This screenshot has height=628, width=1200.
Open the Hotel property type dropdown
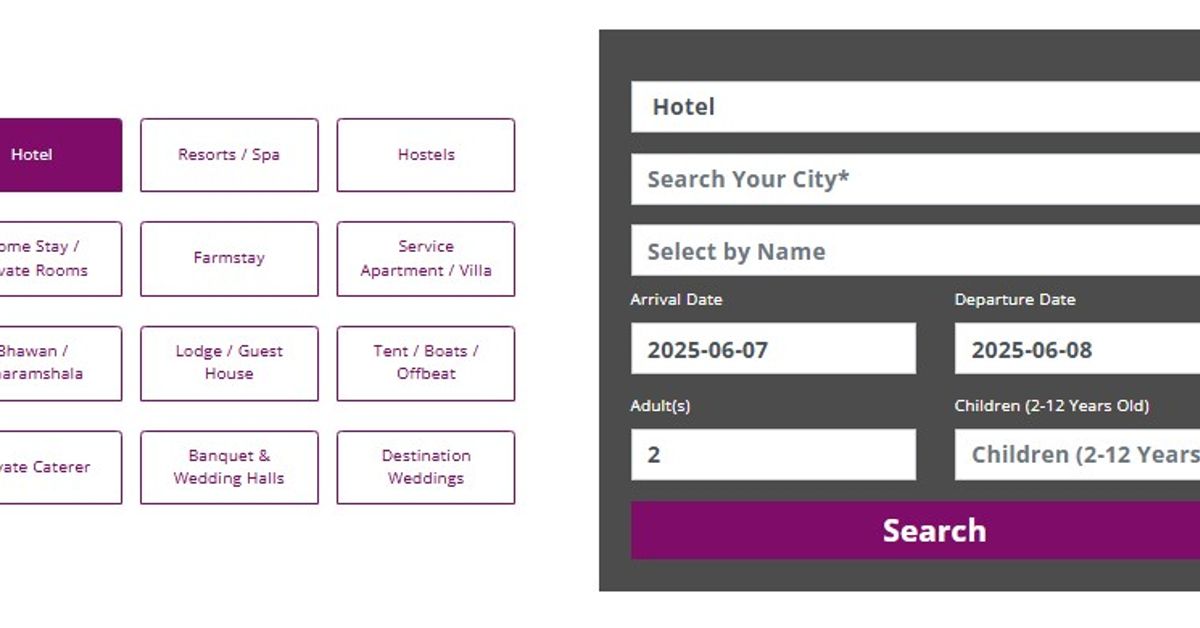[915, 107]
